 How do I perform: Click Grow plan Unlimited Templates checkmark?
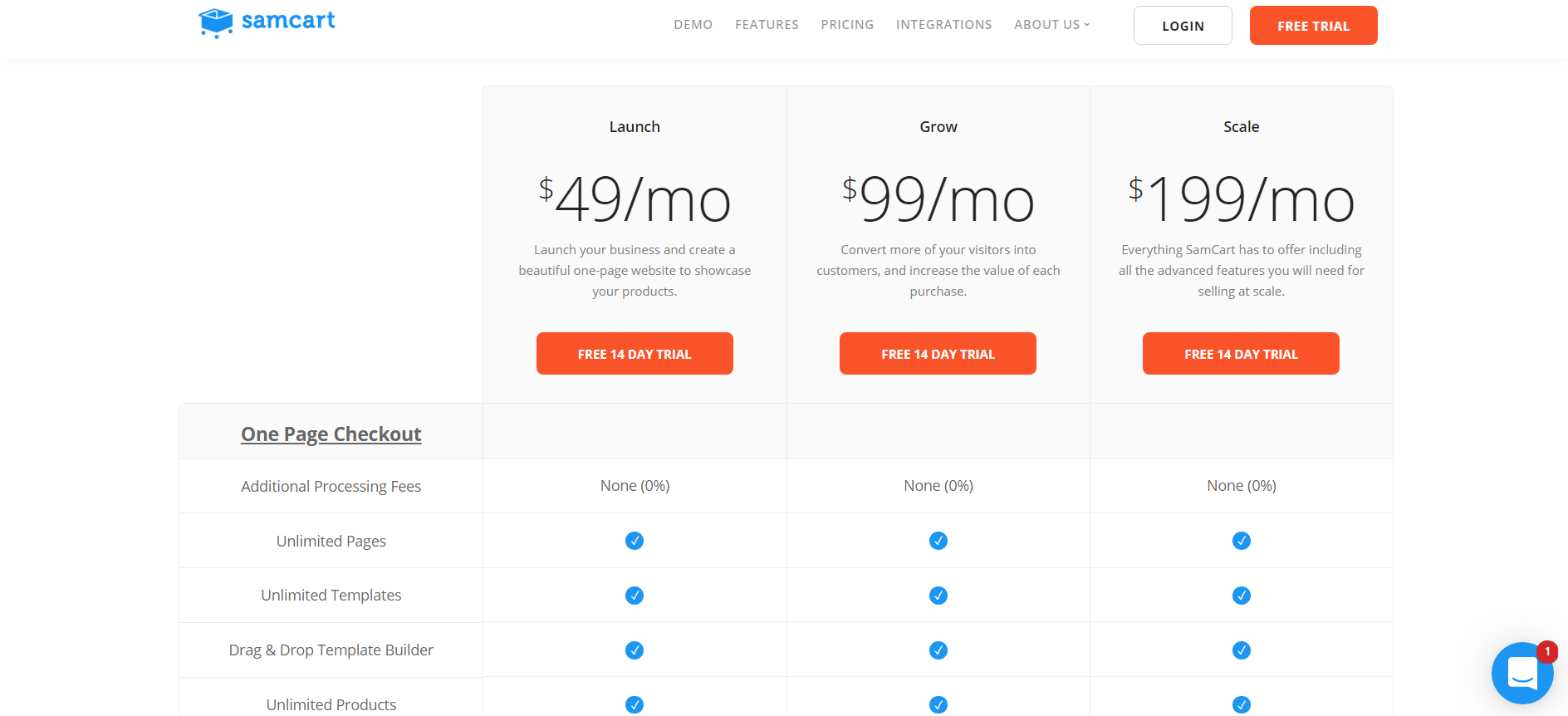click(x=938, y=596)
